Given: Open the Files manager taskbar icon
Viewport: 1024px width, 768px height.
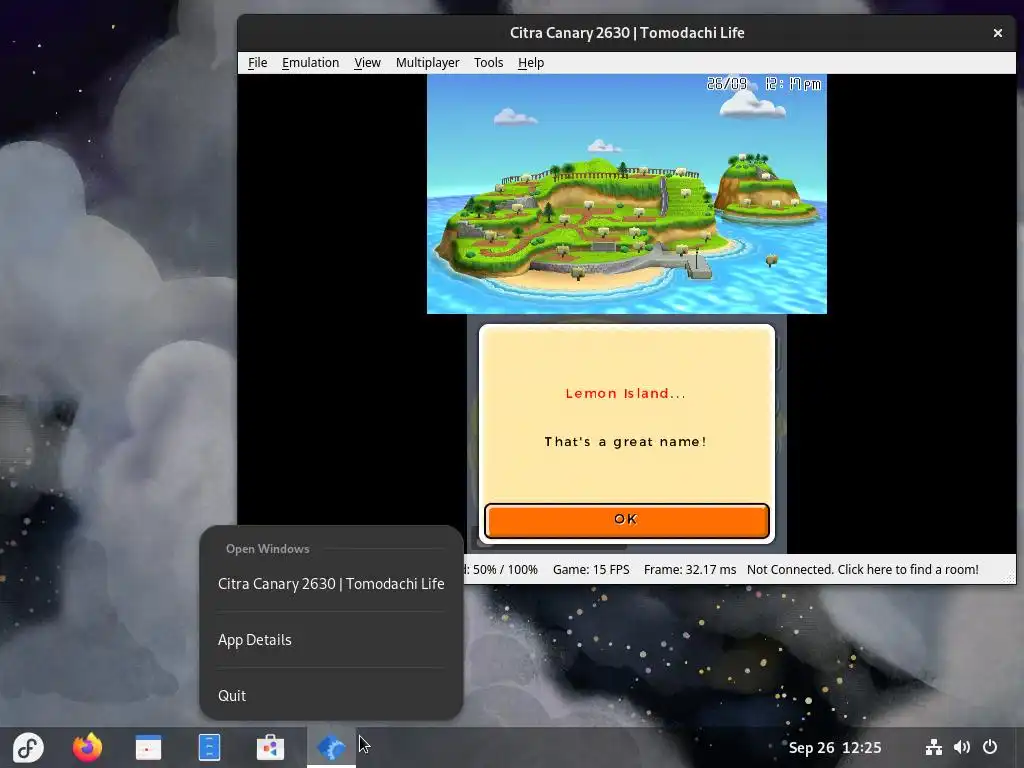Looking at the screenshot, I should [209, 747].
